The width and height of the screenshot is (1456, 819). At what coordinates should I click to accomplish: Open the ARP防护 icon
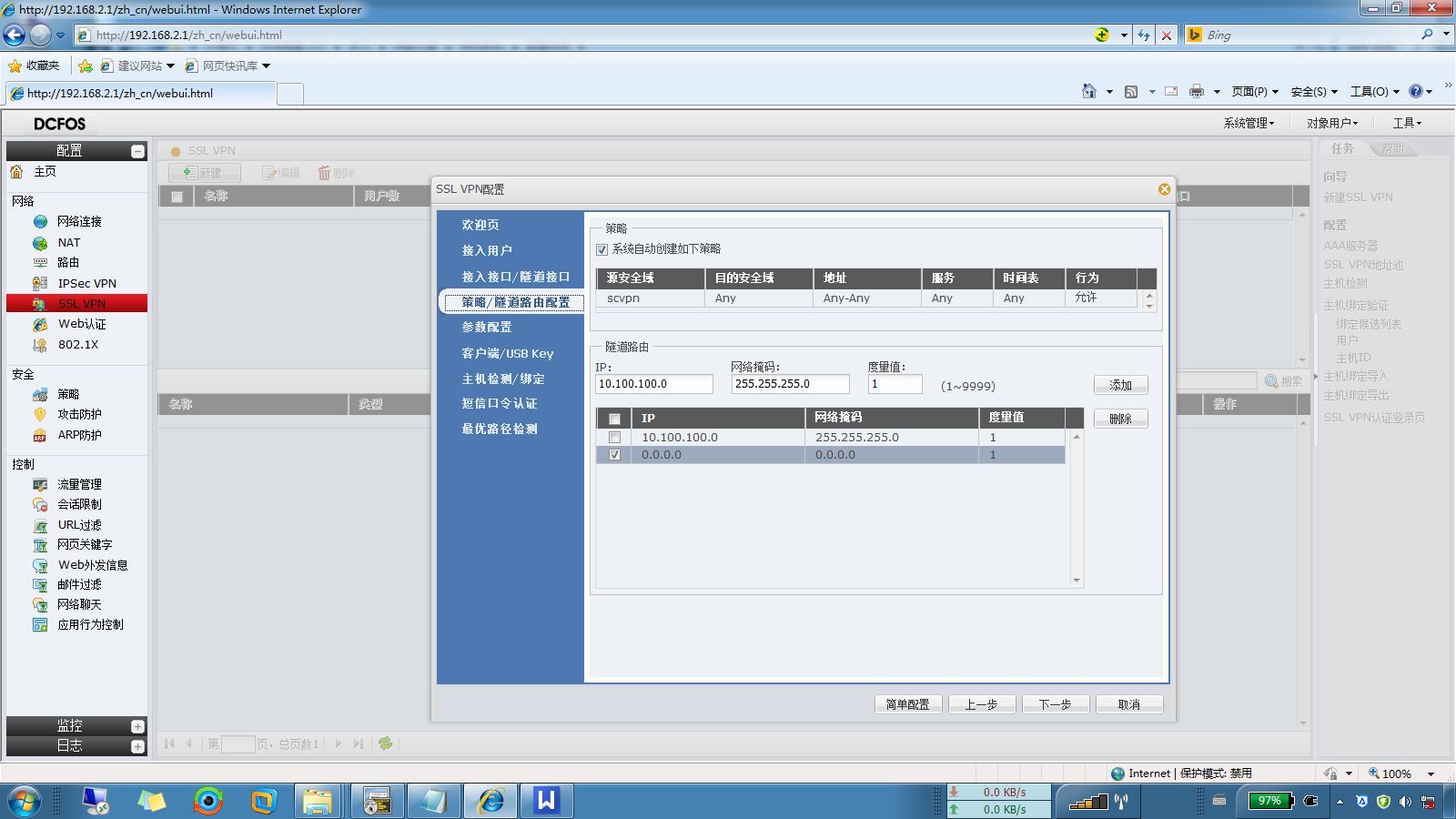40,435
